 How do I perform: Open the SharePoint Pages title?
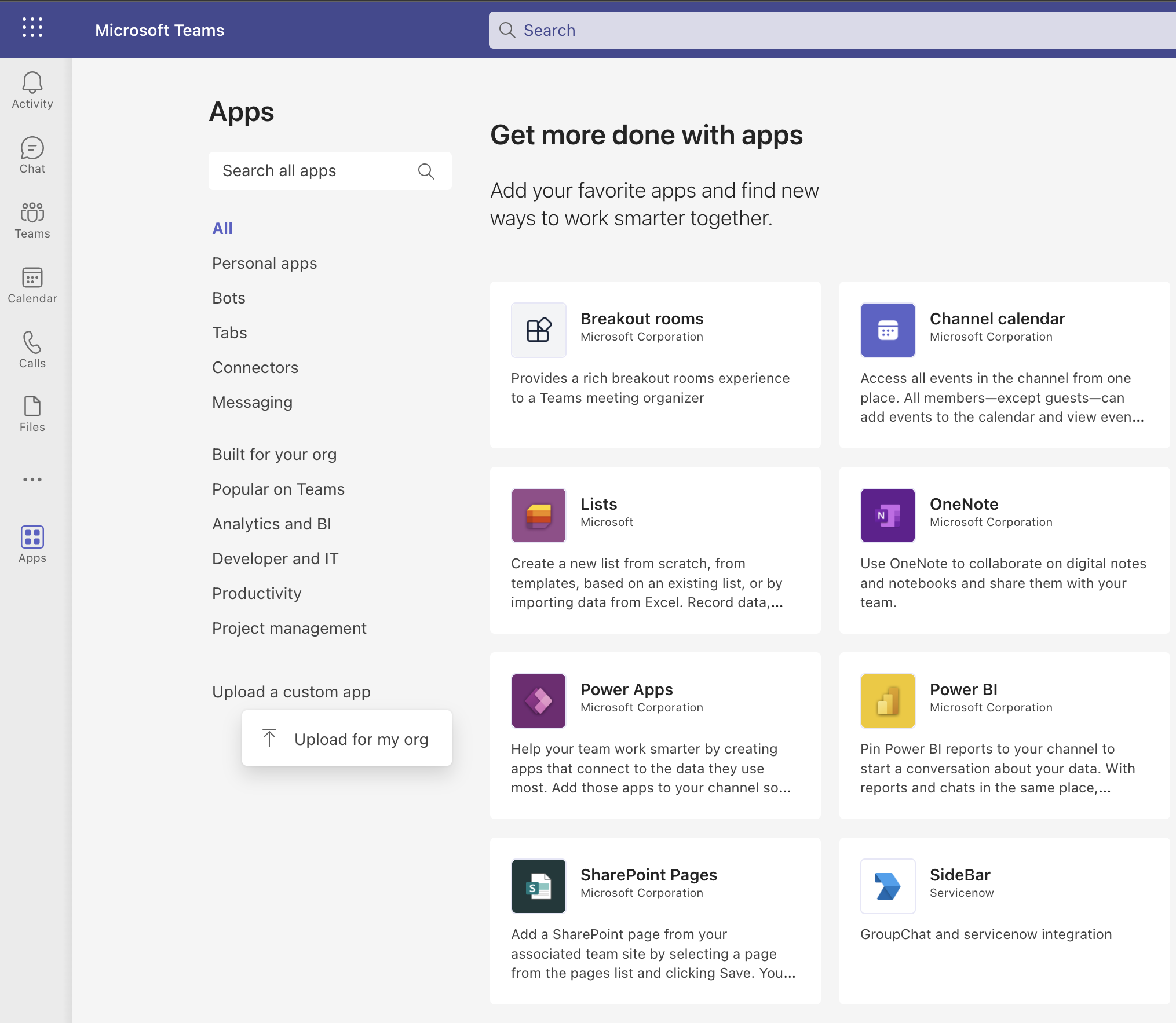click(x=649, y=875)
